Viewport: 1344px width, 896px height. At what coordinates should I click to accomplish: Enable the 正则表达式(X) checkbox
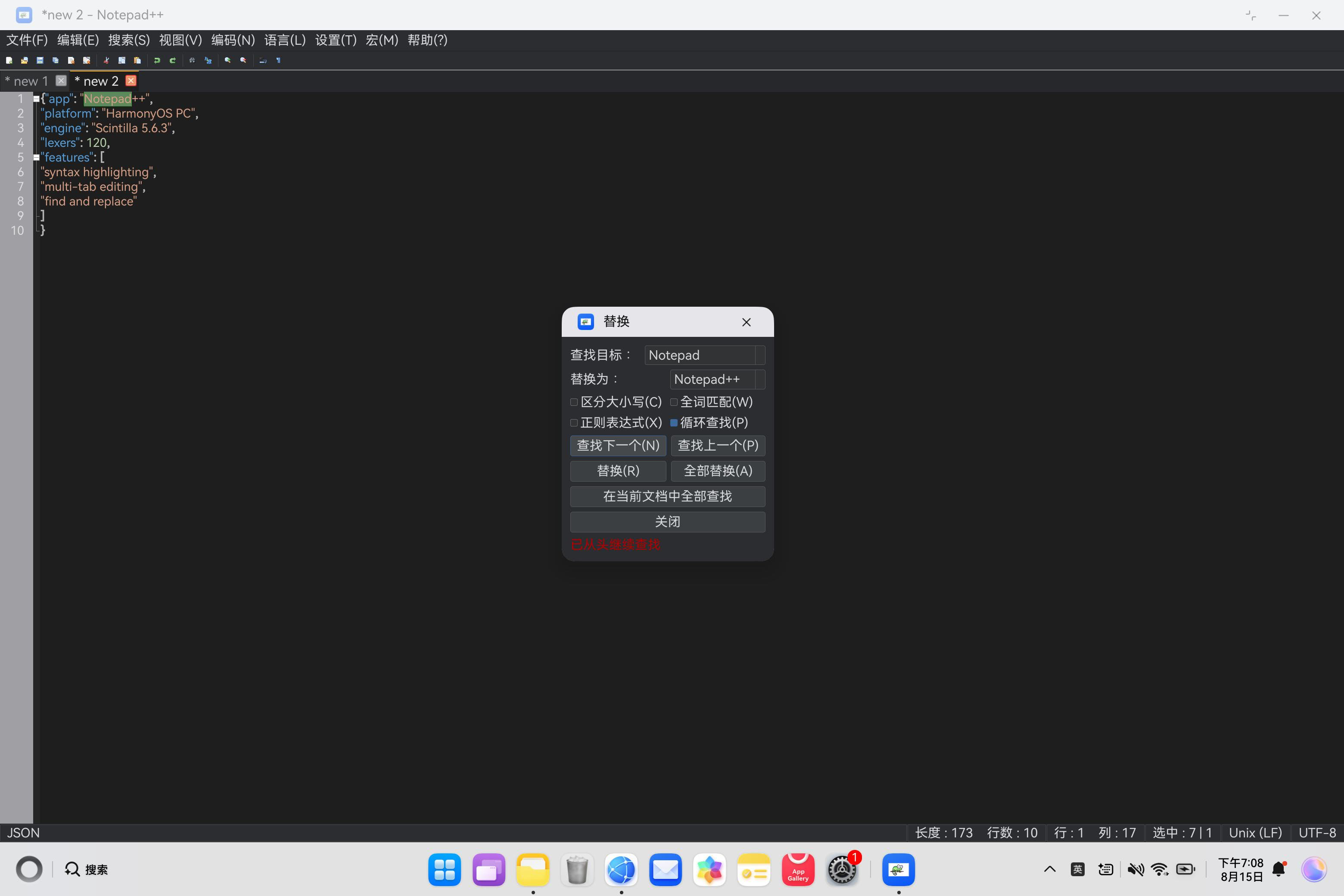pos(574,423)
